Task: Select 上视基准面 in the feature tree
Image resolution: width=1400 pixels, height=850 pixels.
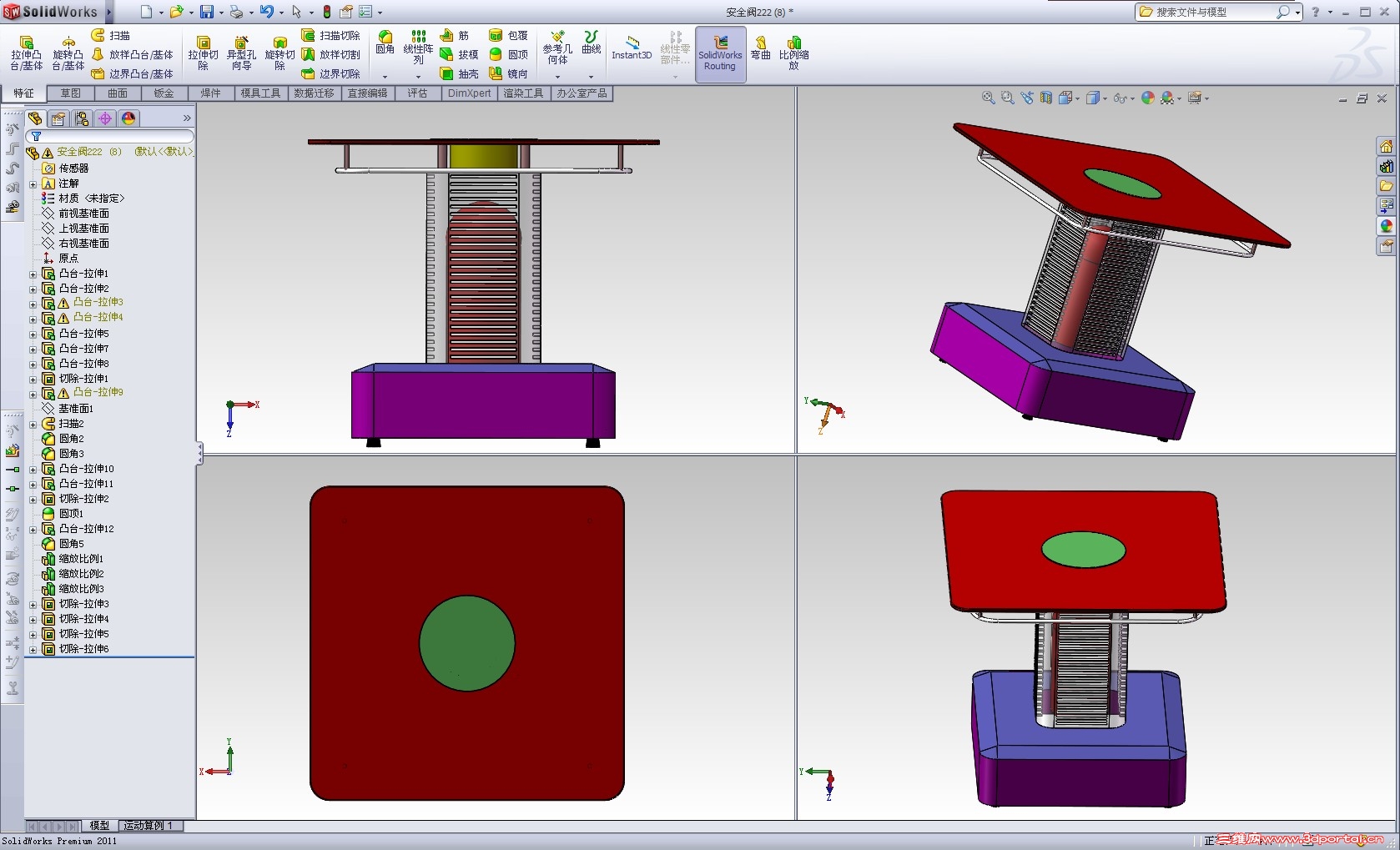Action: coord(83,229)
